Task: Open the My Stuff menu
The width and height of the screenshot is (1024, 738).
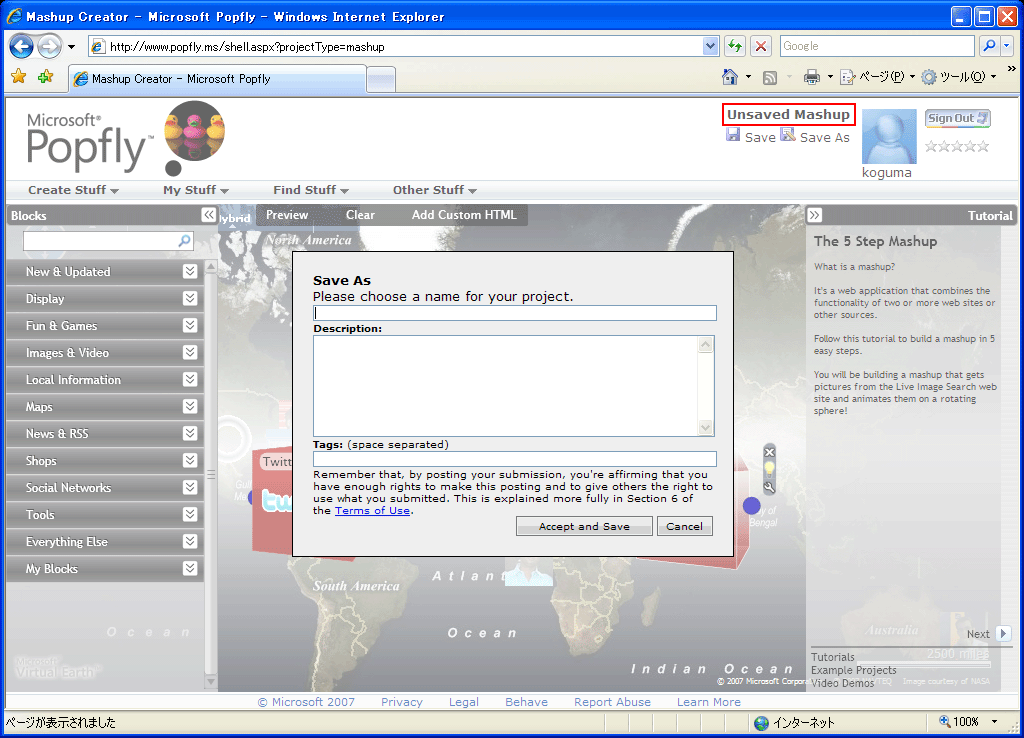Action: pyautogui.click(x=196, y=190)
